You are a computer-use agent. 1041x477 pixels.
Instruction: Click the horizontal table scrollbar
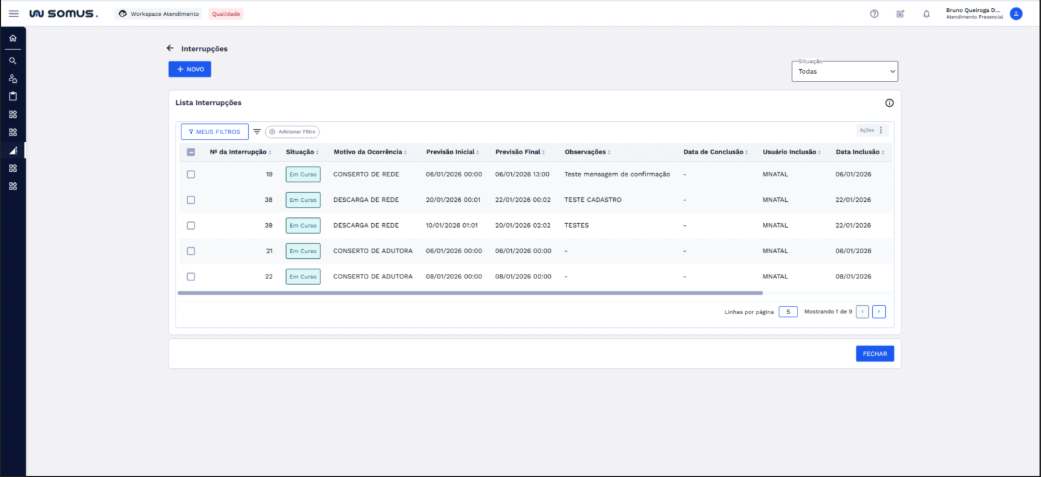tap(470, 293)
